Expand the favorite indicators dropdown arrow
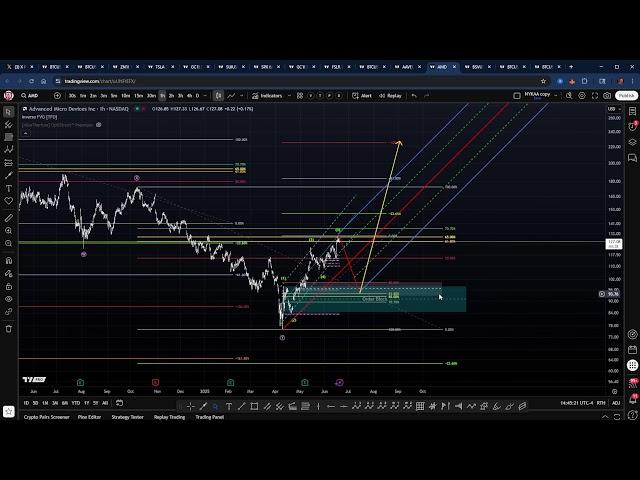This screenshot has width=640, height=480. point(289,96)
